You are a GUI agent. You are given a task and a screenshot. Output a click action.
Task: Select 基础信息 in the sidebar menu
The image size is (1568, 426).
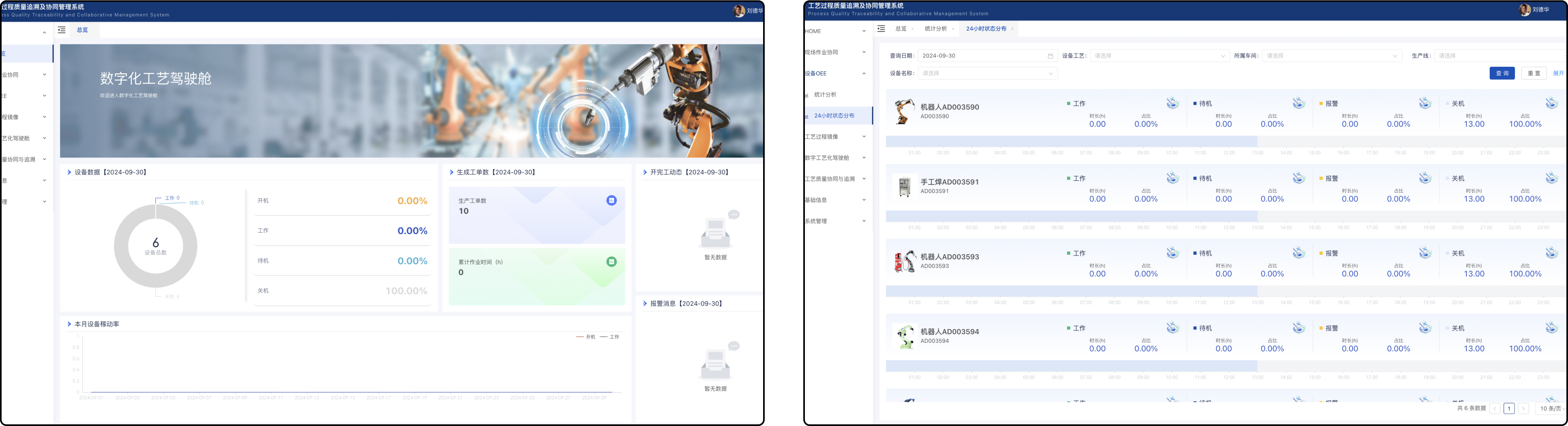pyautogui.click(x=837, y=200)
